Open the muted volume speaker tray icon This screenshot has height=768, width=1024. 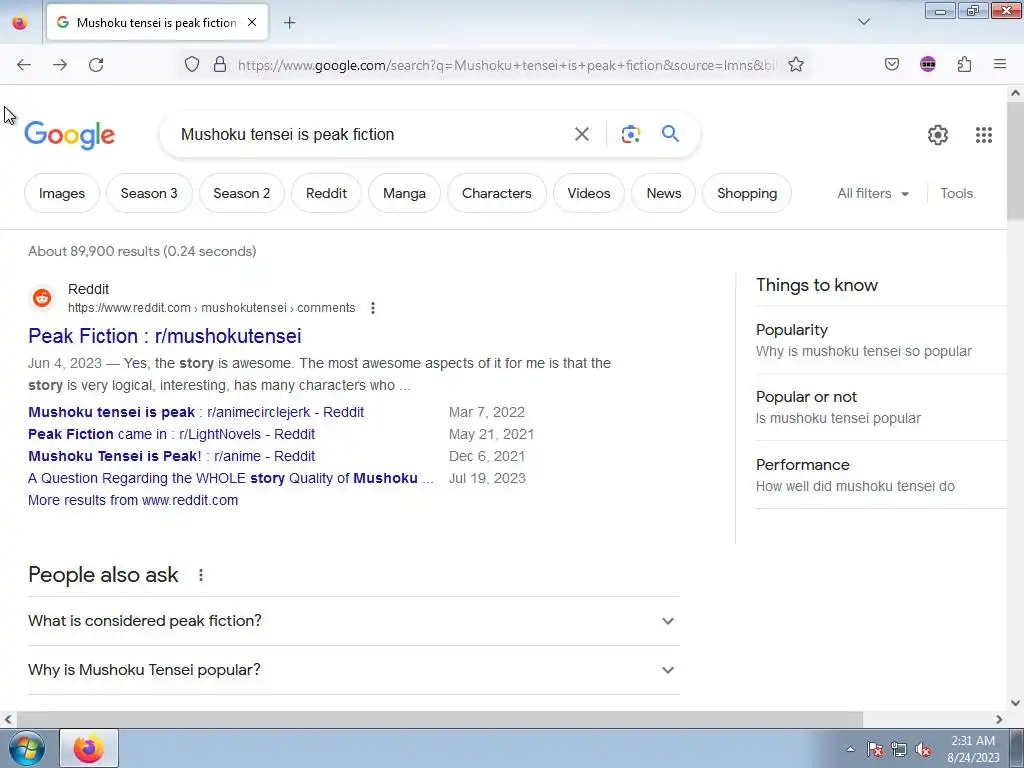click(923, 749)
